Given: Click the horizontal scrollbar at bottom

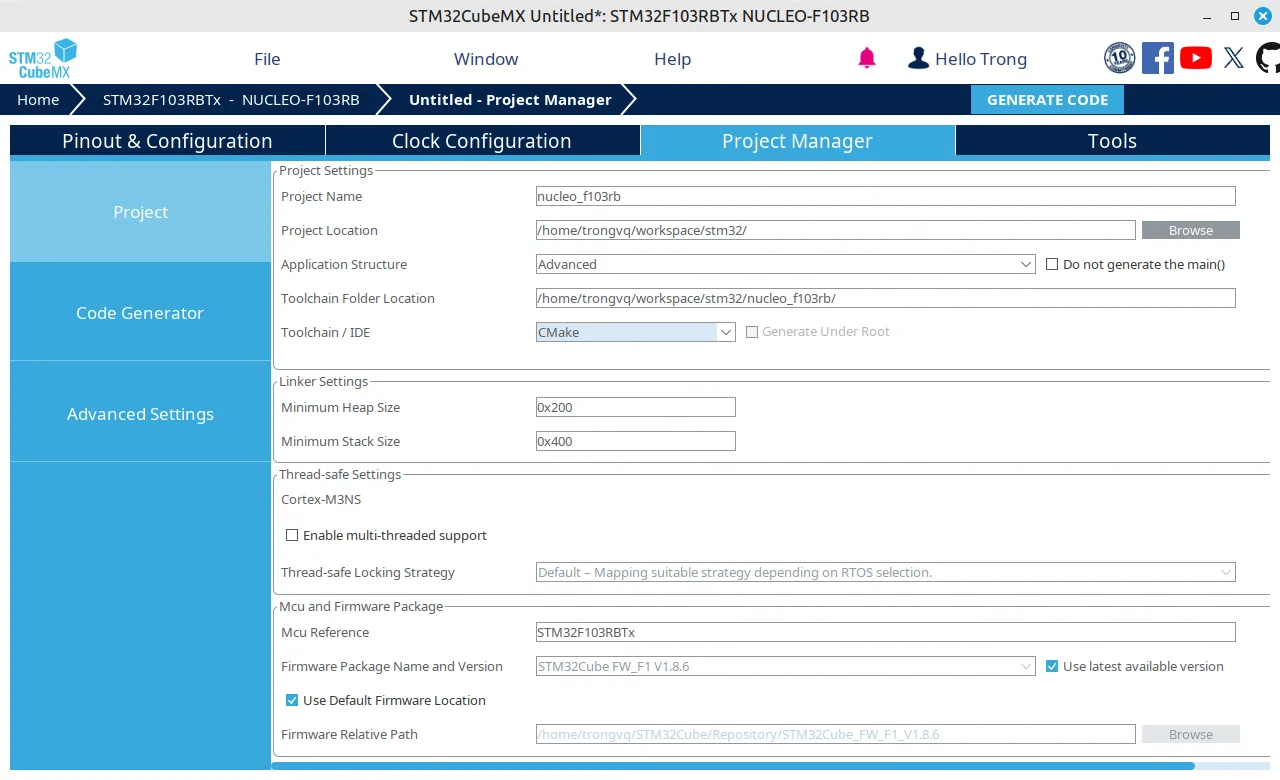Looking at the screenshot, I should click(x=732, y=766).
